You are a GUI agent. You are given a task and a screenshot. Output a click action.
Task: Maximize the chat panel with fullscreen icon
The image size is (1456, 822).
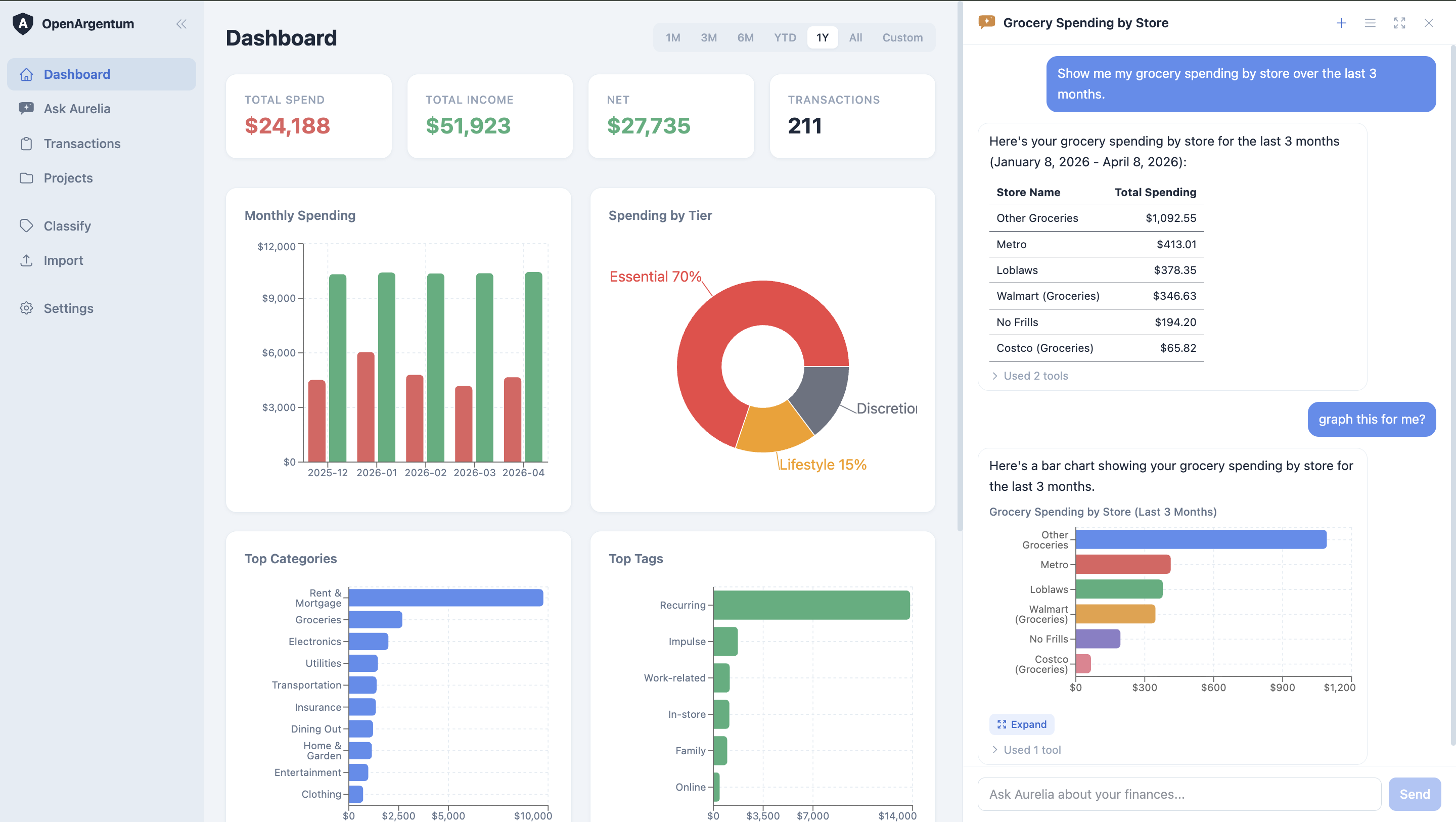tap(1399, 23)
